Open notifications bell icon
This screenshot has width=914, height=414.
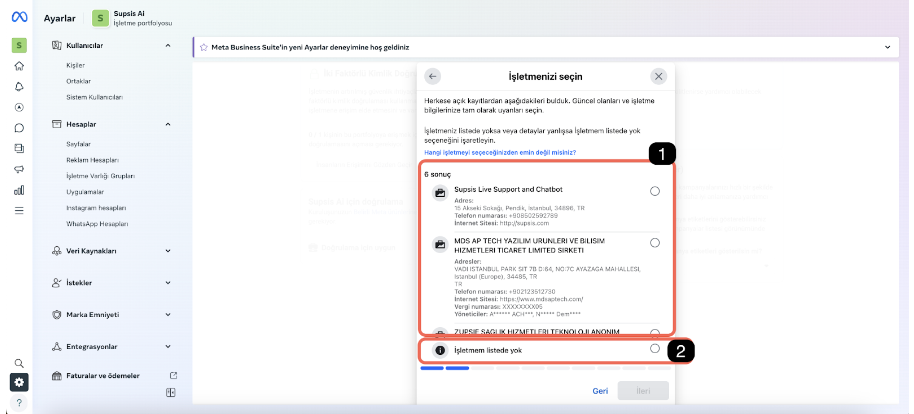pyautogui.click(x=19, y=86)
